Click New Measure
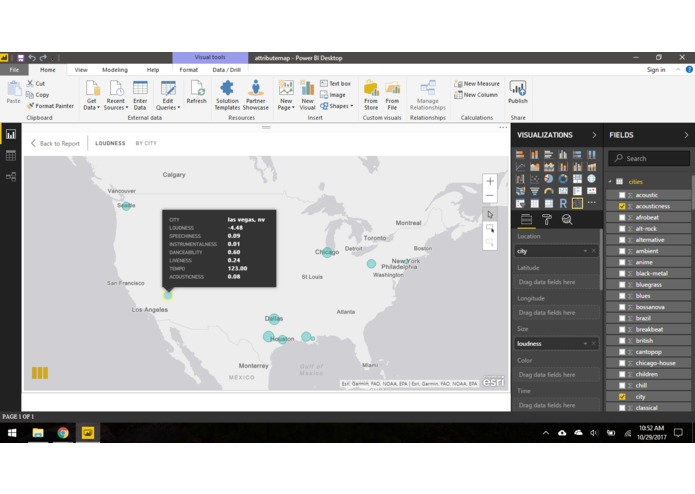The image size is (695, 494). [476, 83]
